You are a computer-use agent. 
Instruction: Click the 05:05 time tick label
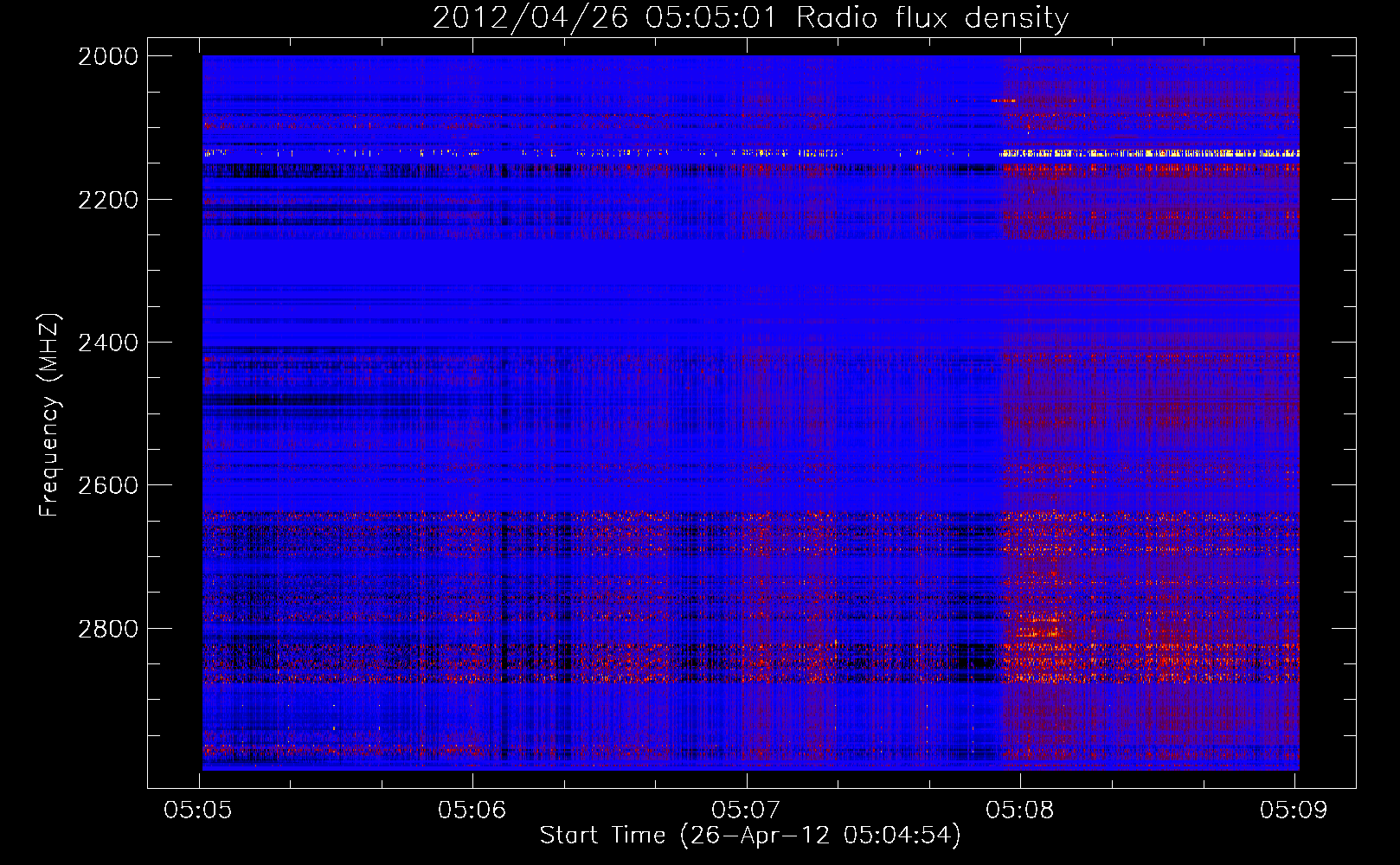pyautogui.click(x=198, y=811)
